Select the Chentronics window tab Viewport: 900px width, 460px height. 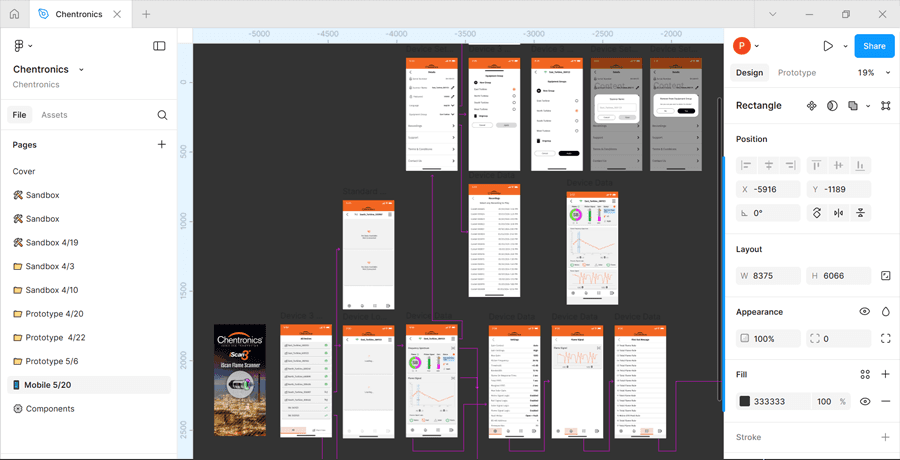click(x=80, y=14)
